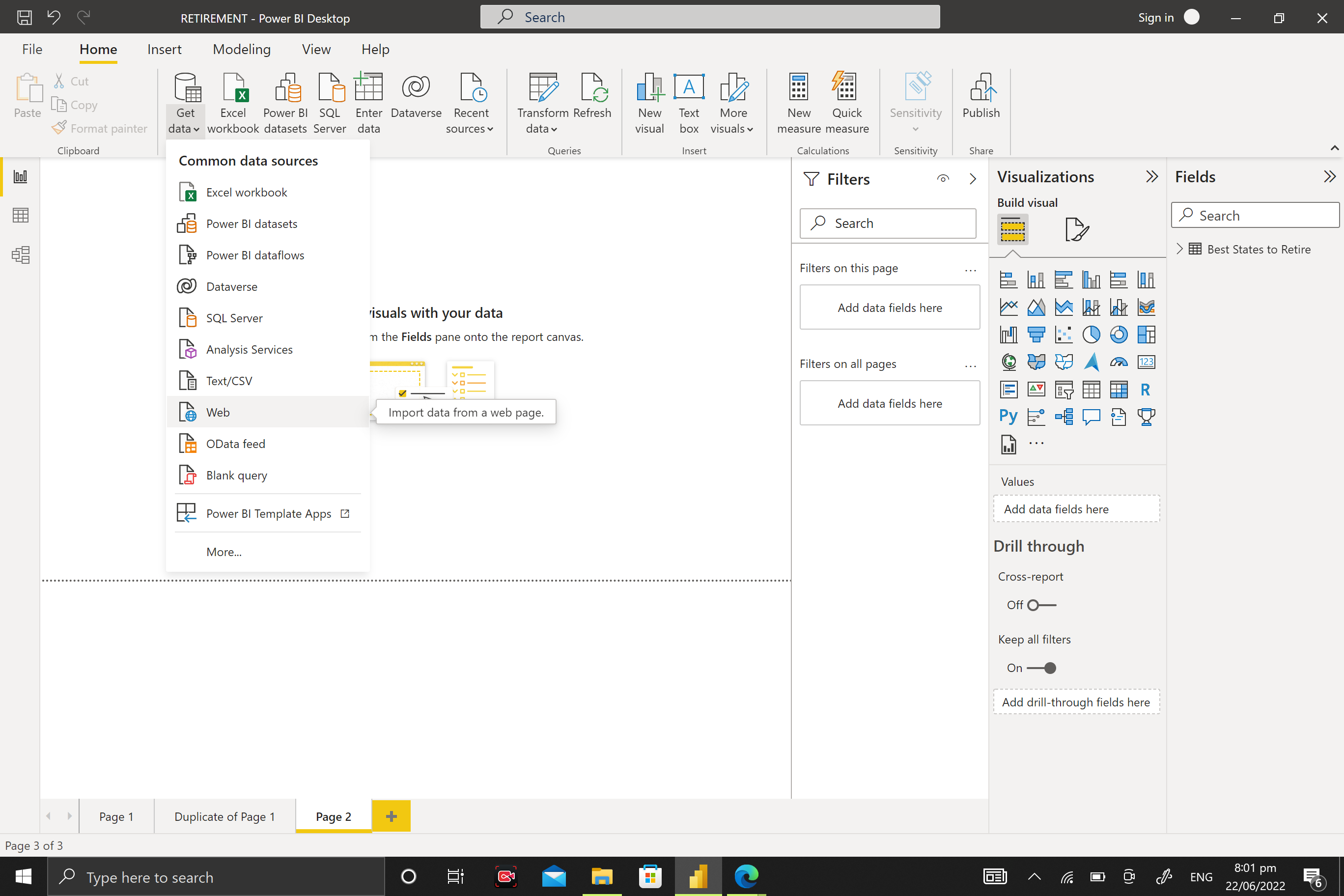Select the gauge visualization icon
The height and width of the screenshot is (896, 1344).
(1119, 363)
